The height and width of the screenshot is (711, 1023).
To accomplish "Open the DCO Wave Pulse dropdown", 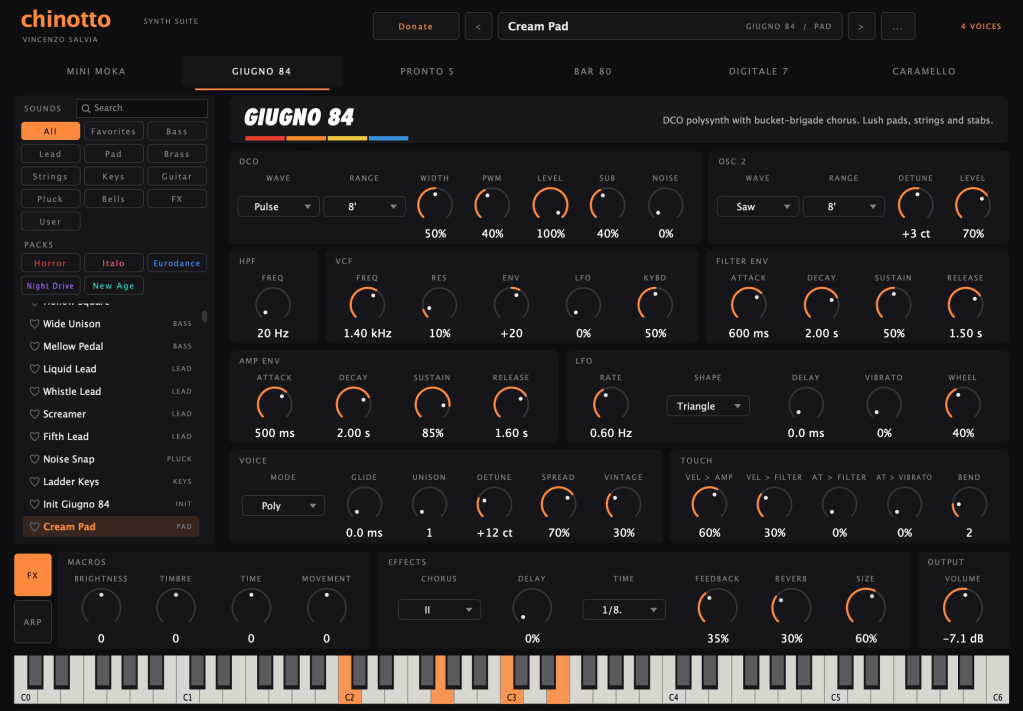I will pyautogui.click(x=279, y=207).
